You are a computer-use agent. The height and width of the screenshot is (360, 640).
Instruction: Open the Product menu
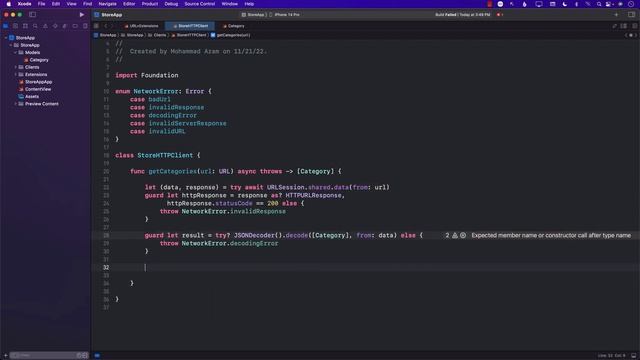pyautogui.click(x=150, y=4)
